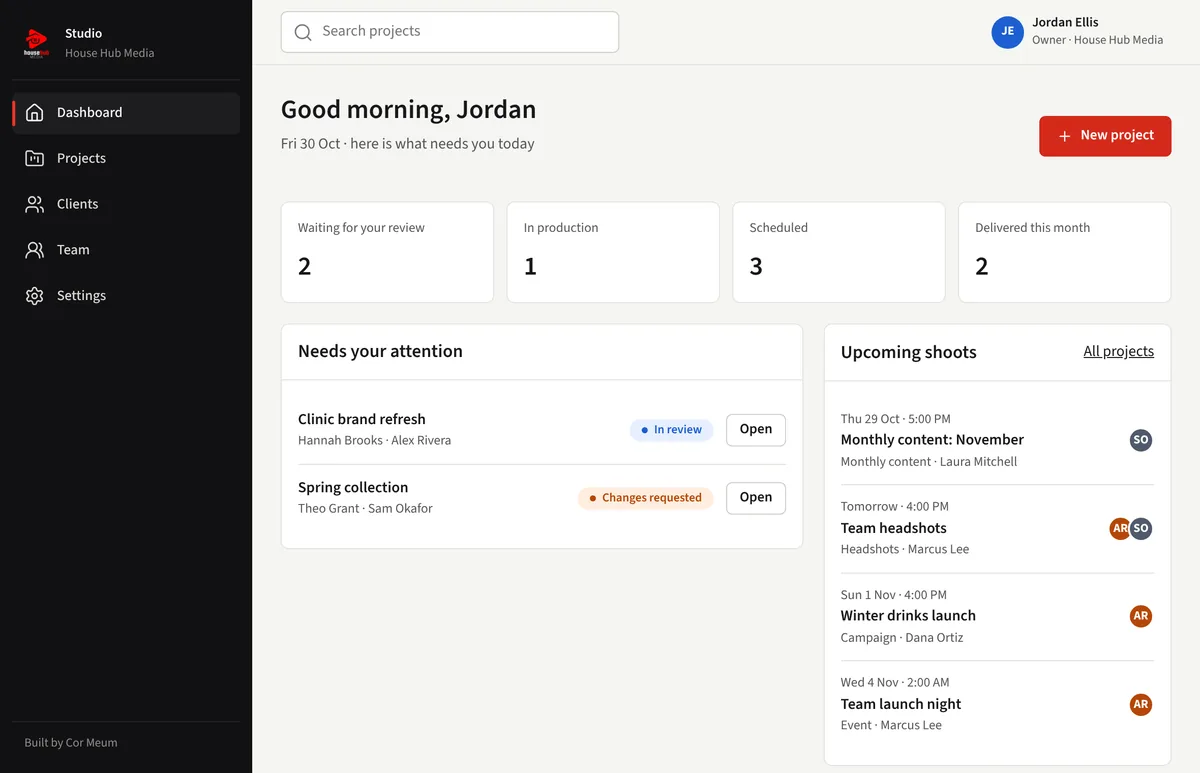Viewport: 1200px width, 773px height.
Task: Open the Clinic brand refresh project
Action: (x=755, y=430)
